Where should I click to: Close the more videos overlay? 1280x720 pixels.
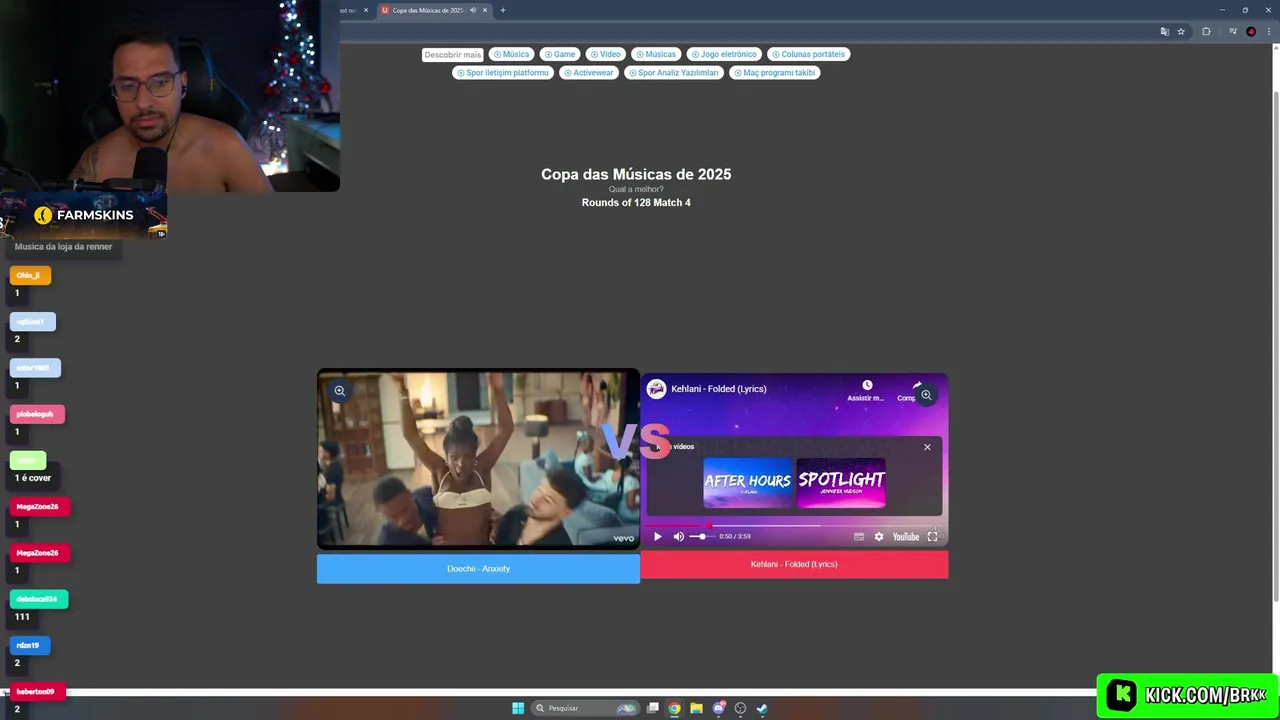pyautogui.click(x=927, y=447)
